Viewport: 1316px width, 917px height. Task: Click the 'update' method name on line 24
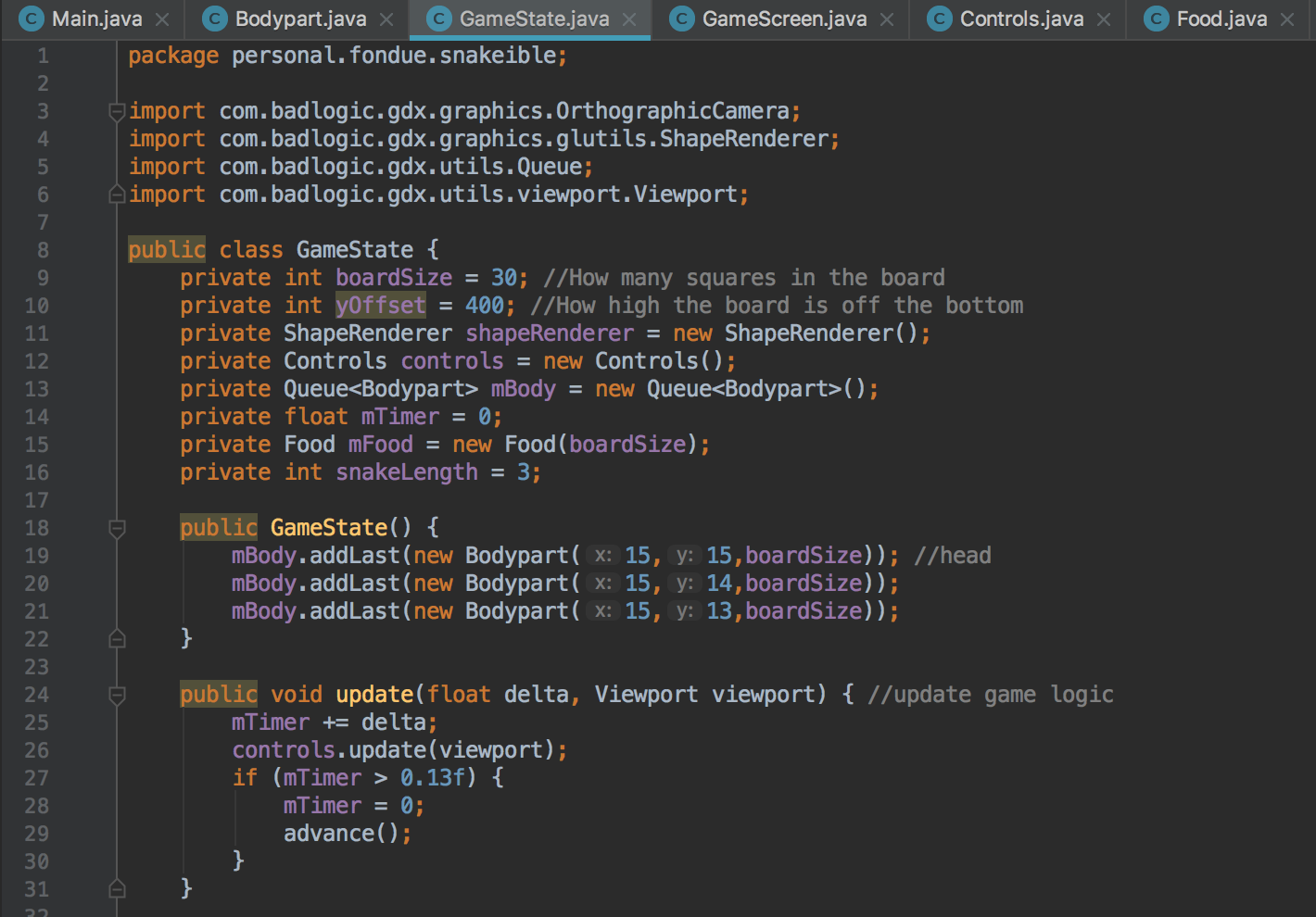374,695
